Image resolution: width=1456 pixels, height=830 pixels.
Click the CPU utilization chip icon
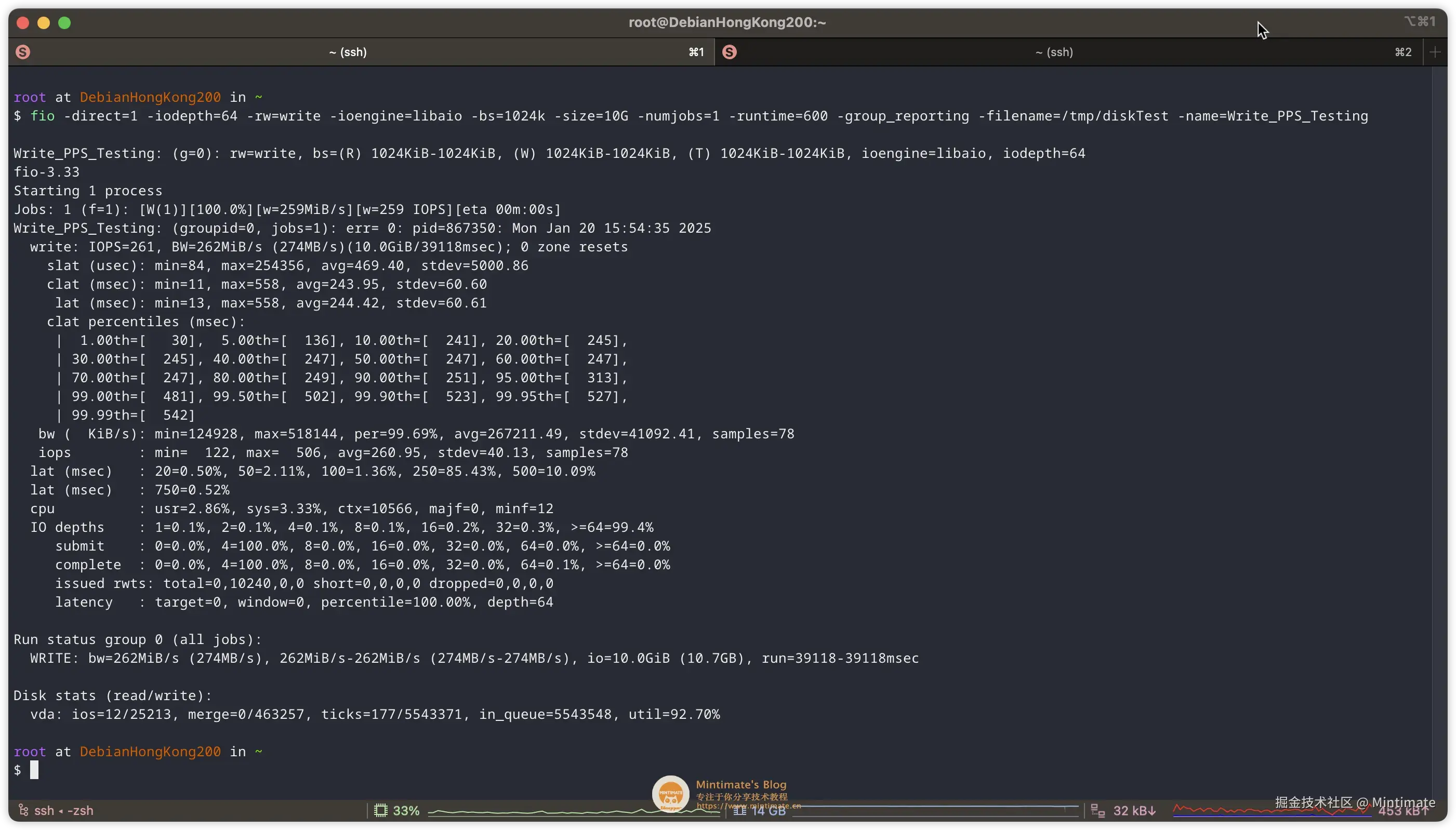pyautogui.click(x=380, y=810)
